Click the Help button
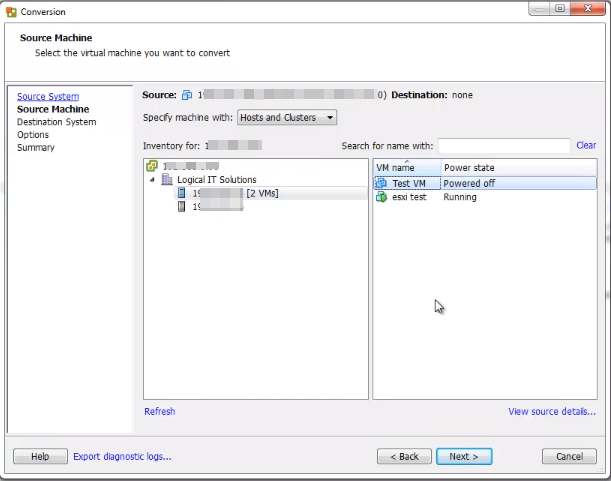The height and width of the screenshot is (481, 611). pos(40,456)
